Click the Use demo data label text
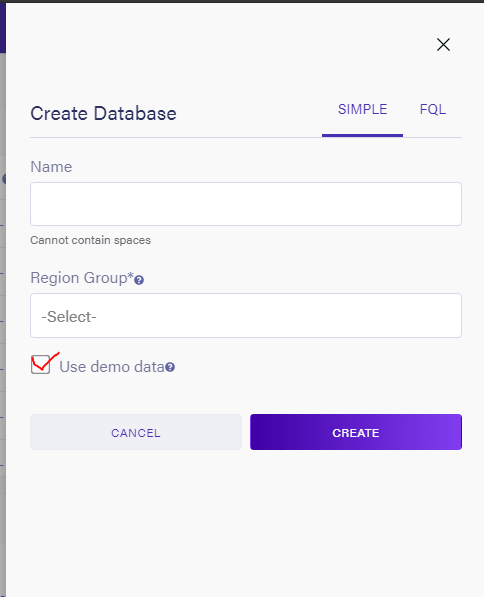This screenshot has height=597, width=484. [112, 367]
